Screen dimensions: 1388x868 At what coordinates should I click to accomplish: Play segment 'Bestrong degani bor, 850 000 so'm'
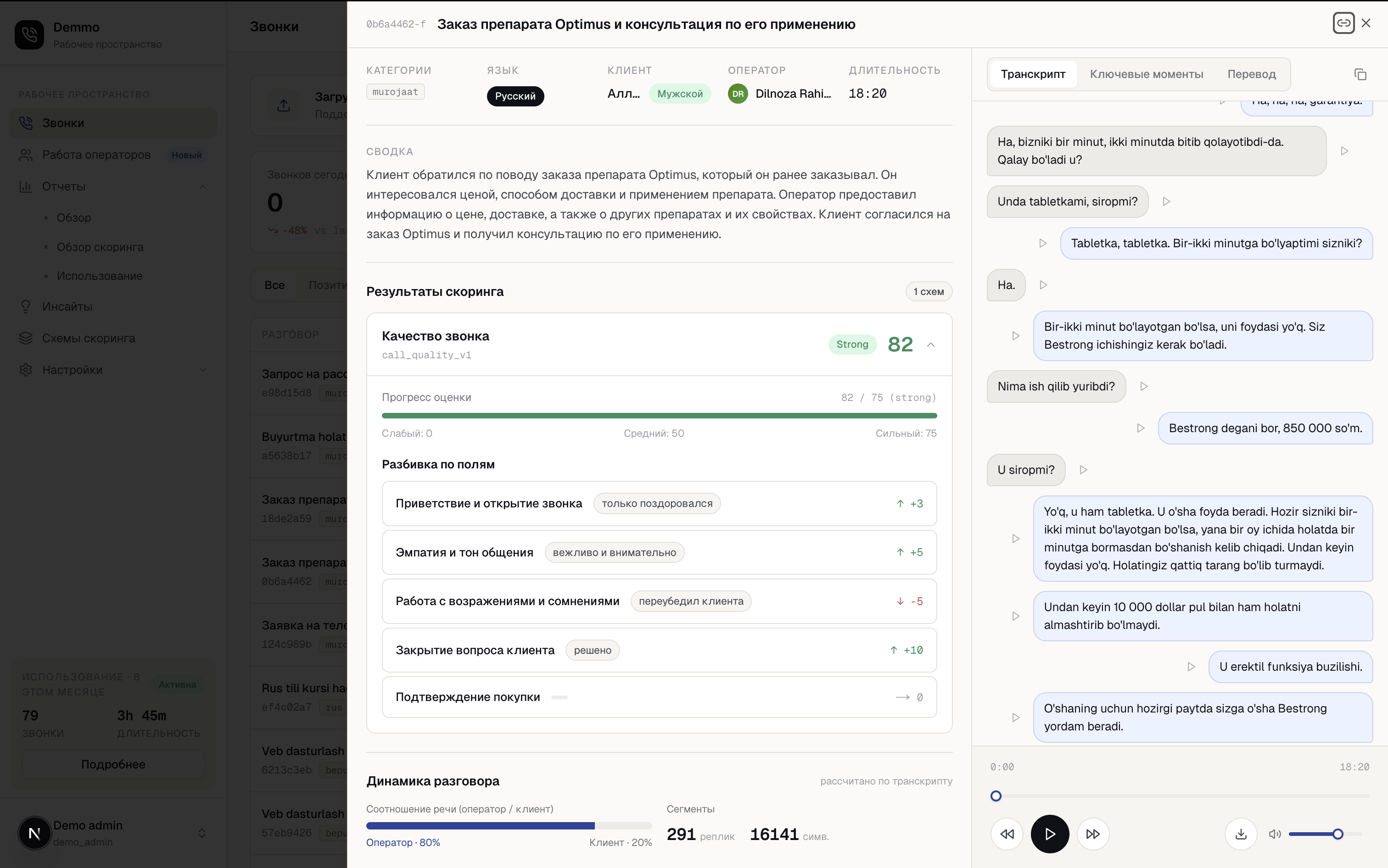[x=1141, y=428]
